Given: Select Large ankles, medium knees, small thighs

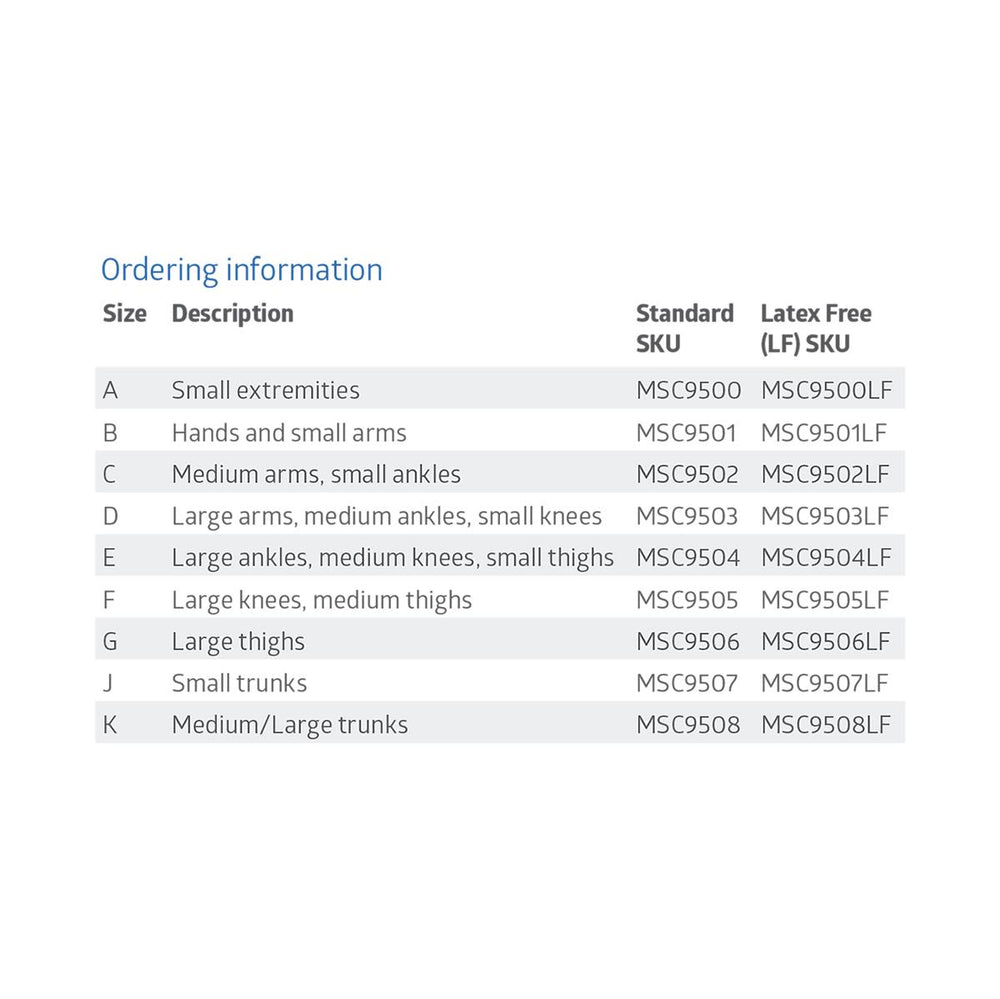Looking at the screenshot, I should [x=393, y=558].
